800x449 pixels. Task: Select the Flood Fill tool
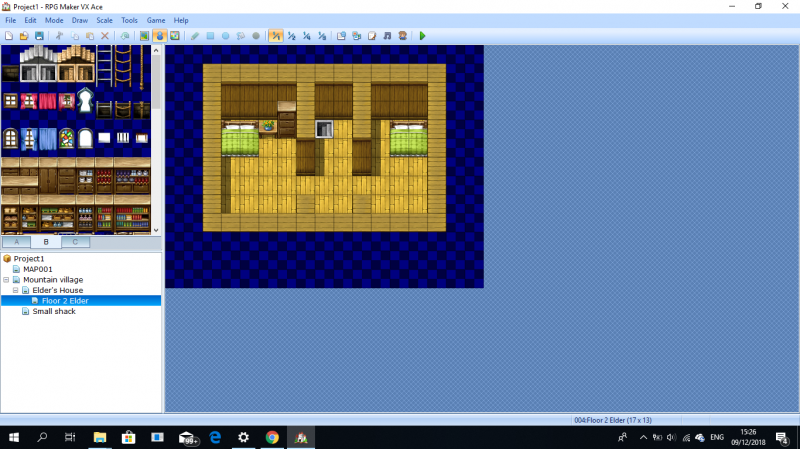click(x=240, y=36)
